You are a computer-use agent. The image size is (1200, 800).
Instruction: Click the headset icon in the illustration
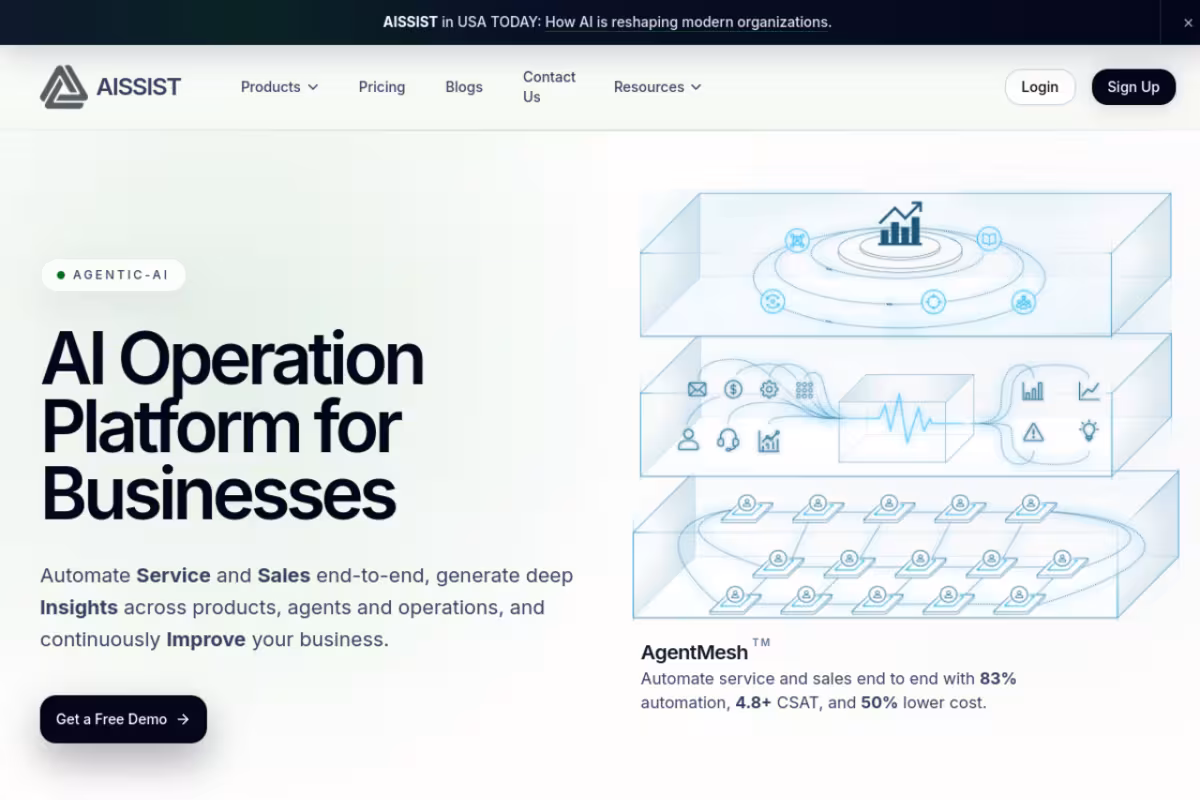(728, 440)
